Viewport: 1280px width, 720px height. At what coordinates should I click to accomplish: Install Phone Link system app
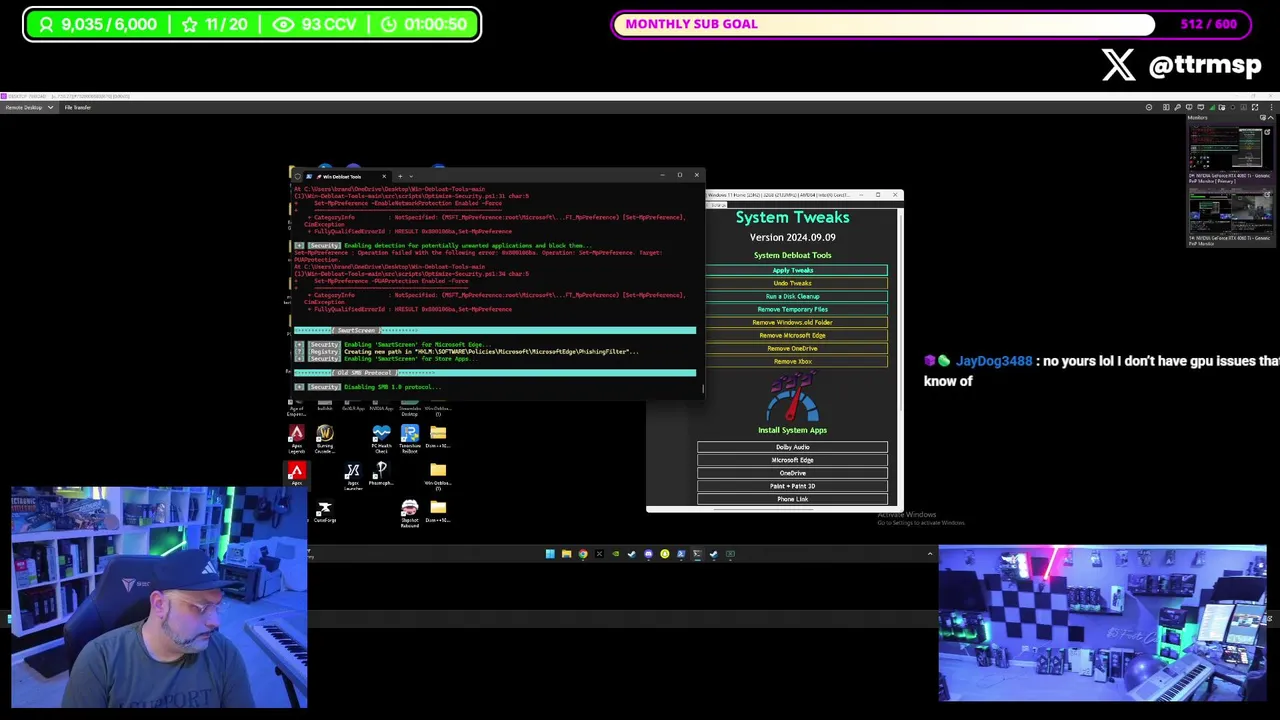pos(792,499)
